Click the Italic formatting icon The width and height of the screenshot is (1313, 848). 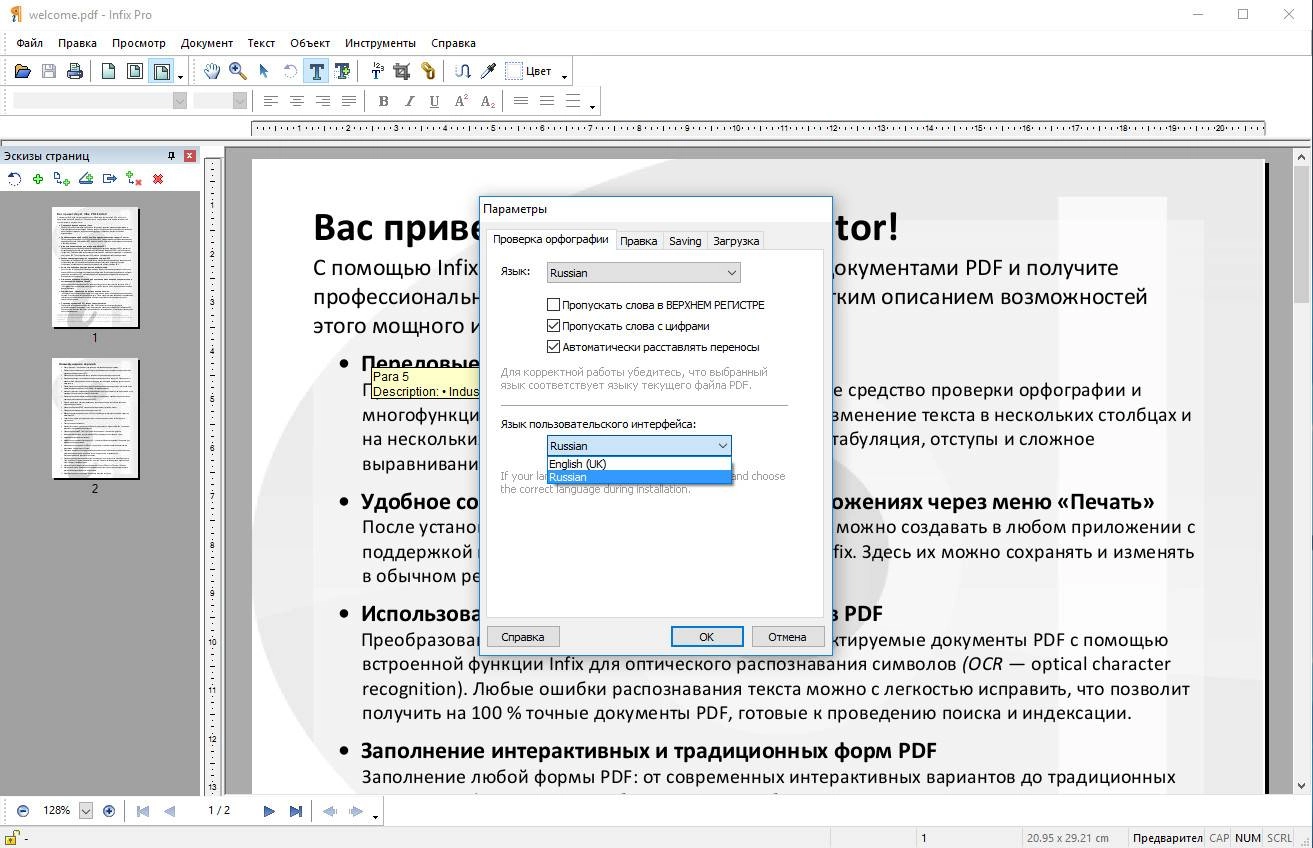[x=409, y=101]
